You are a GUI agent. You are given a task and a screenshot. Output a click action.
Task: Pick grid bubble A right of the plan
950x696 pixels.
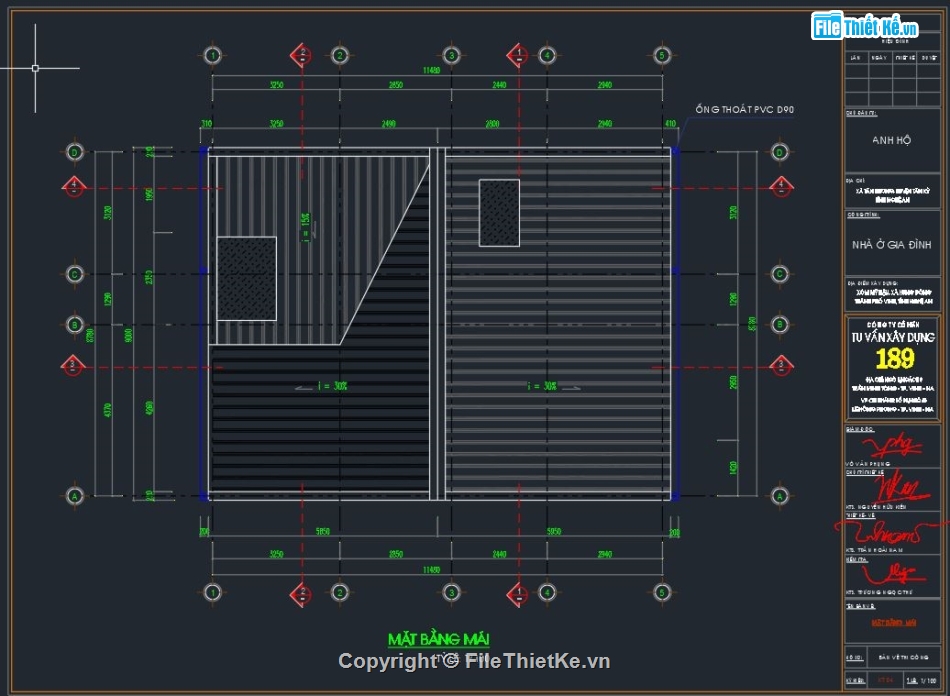coord(780,495)
